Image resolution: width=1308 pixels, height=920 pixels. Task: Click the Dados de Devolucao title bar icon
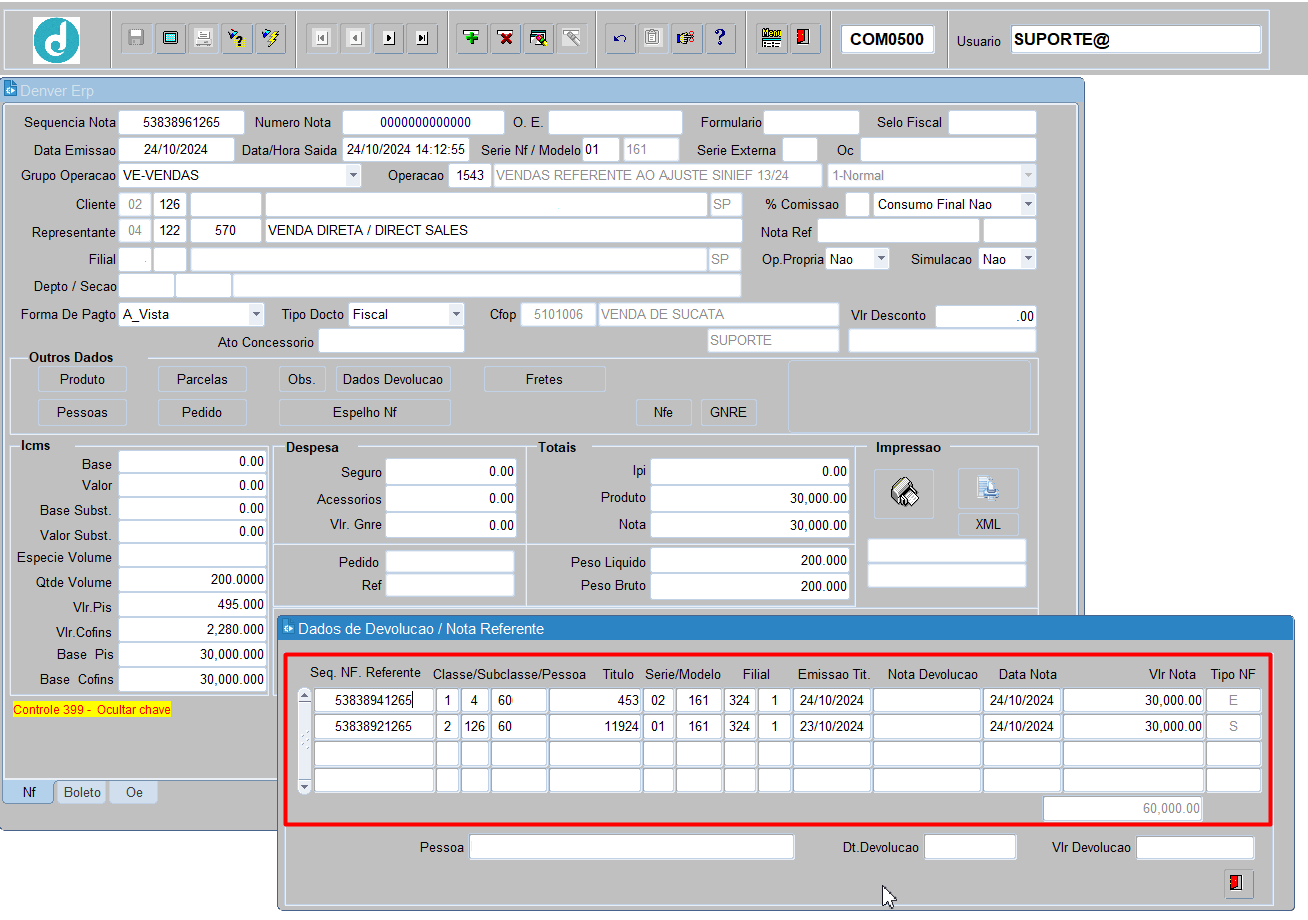pyautogui.click(x=288, y=628)
